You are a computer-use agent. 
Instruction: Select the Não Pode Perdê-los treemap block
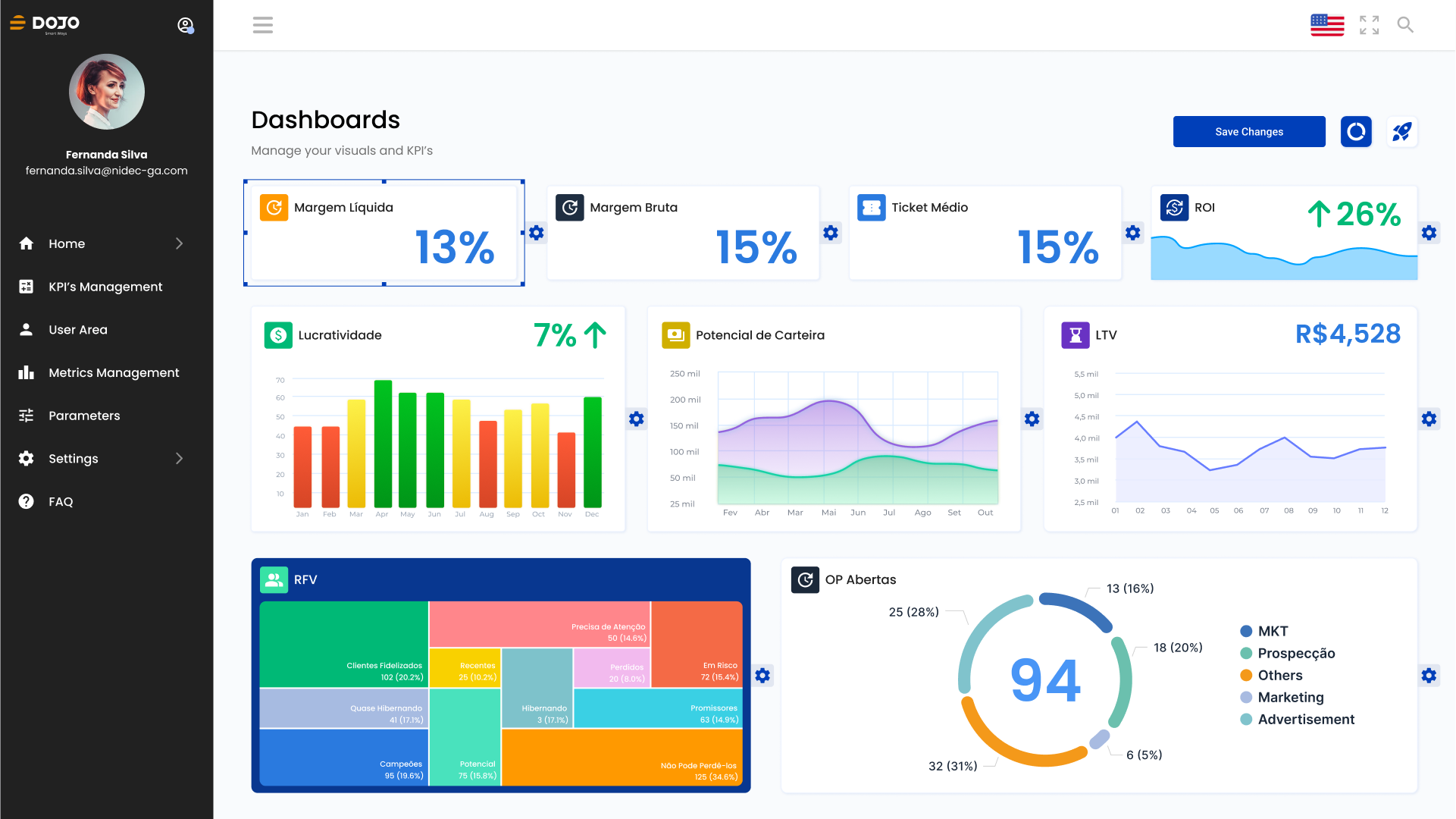click(x=622, y=757)
